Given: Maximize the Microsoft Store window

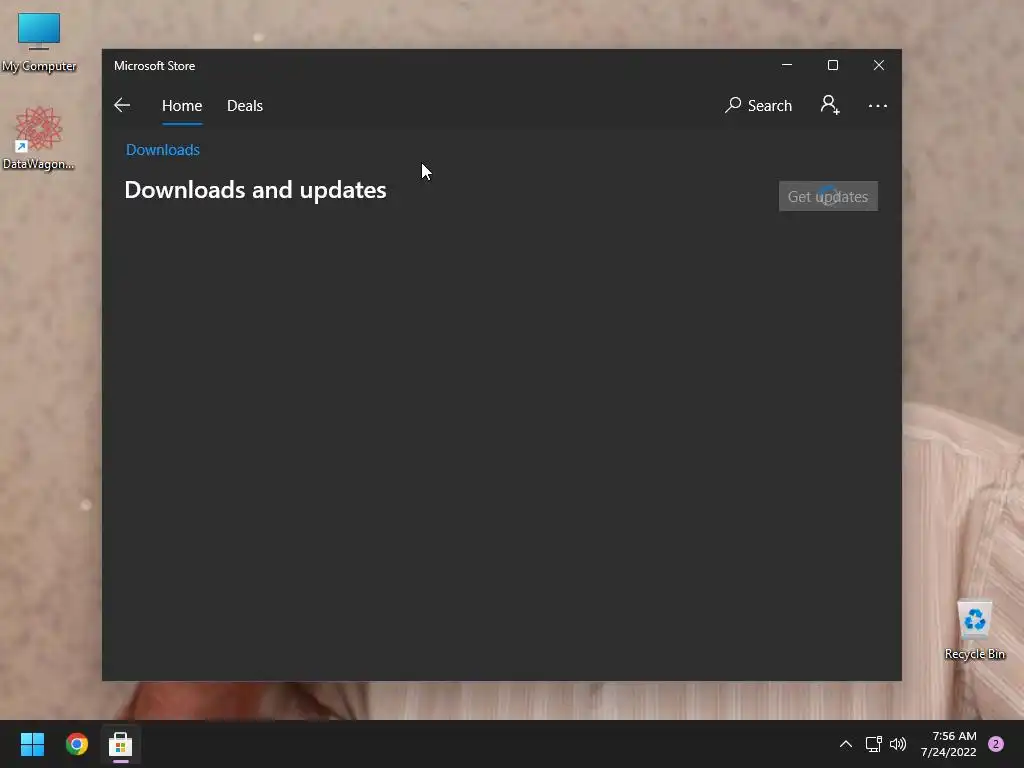Looking at the screenshot, I should [x=833, y=65].
